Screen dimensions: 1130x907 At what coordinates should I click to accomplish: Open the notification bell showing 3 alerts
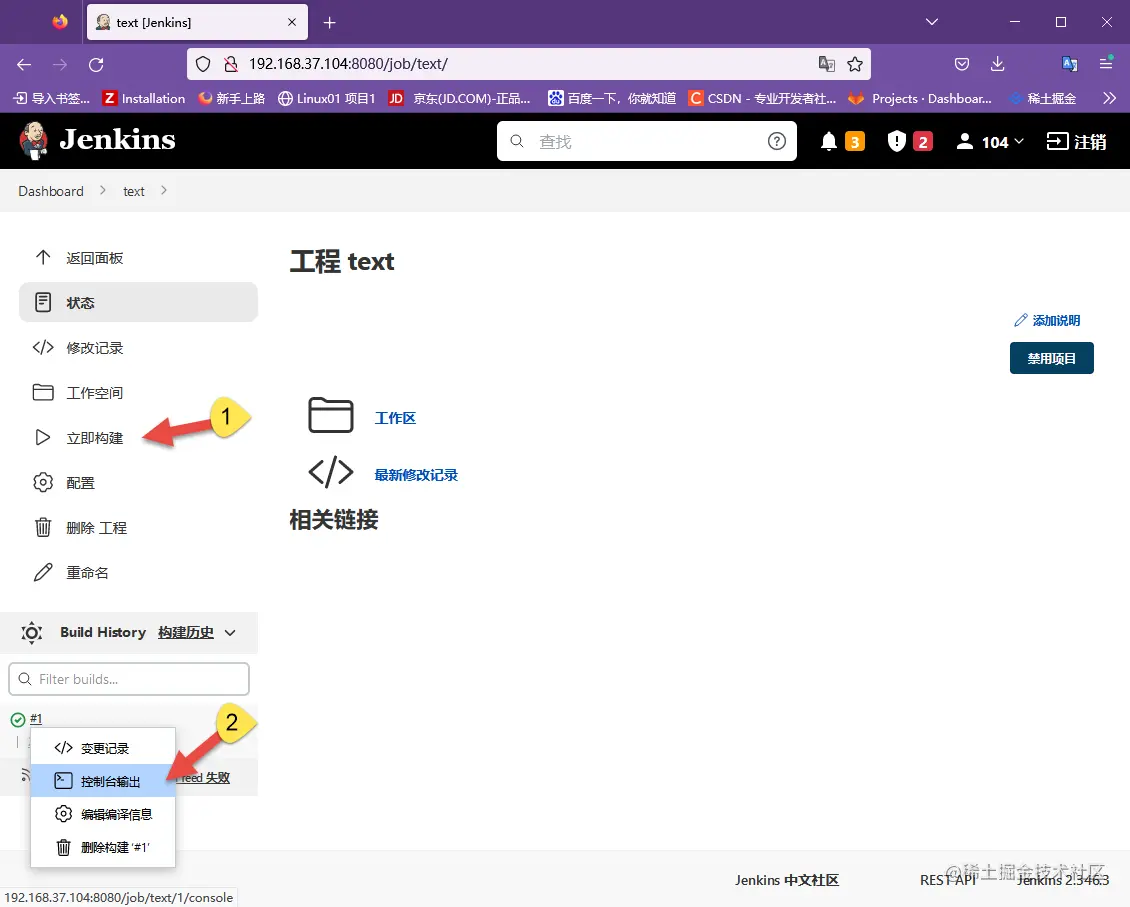click(x=829, y=141)
